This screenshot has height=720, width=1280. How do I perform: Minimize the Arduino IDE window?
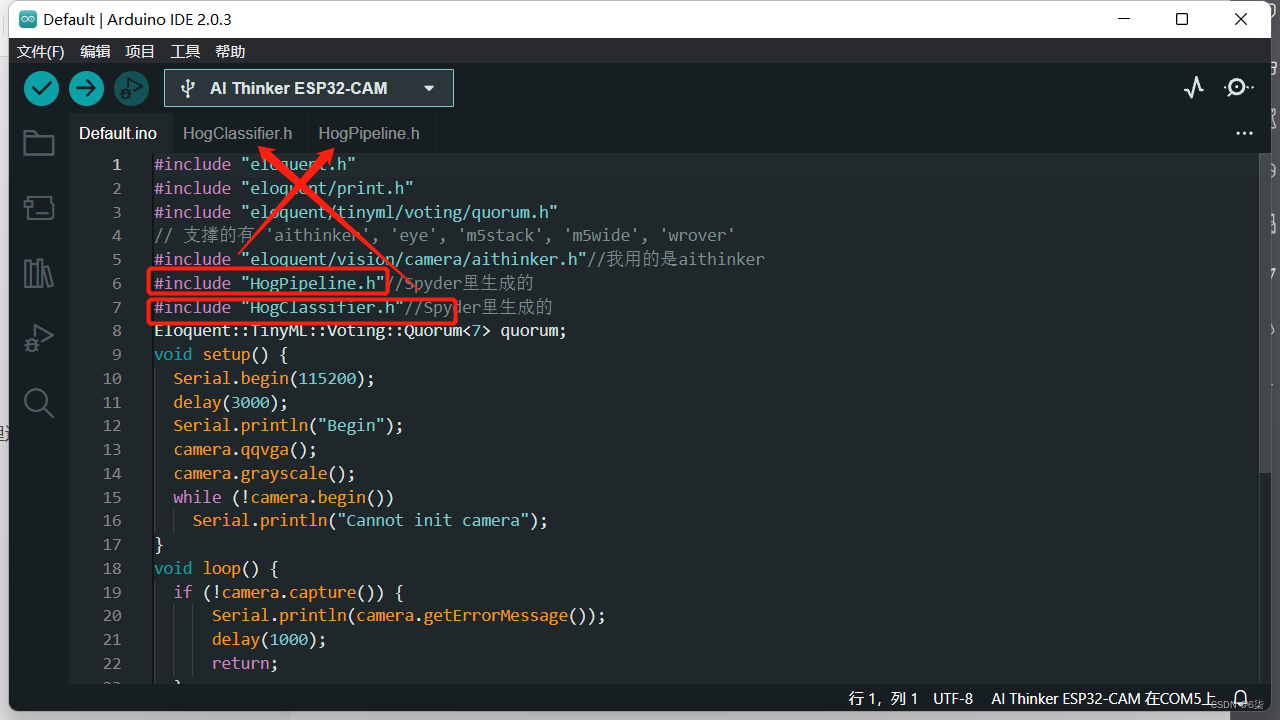(x=1124, y=19)
